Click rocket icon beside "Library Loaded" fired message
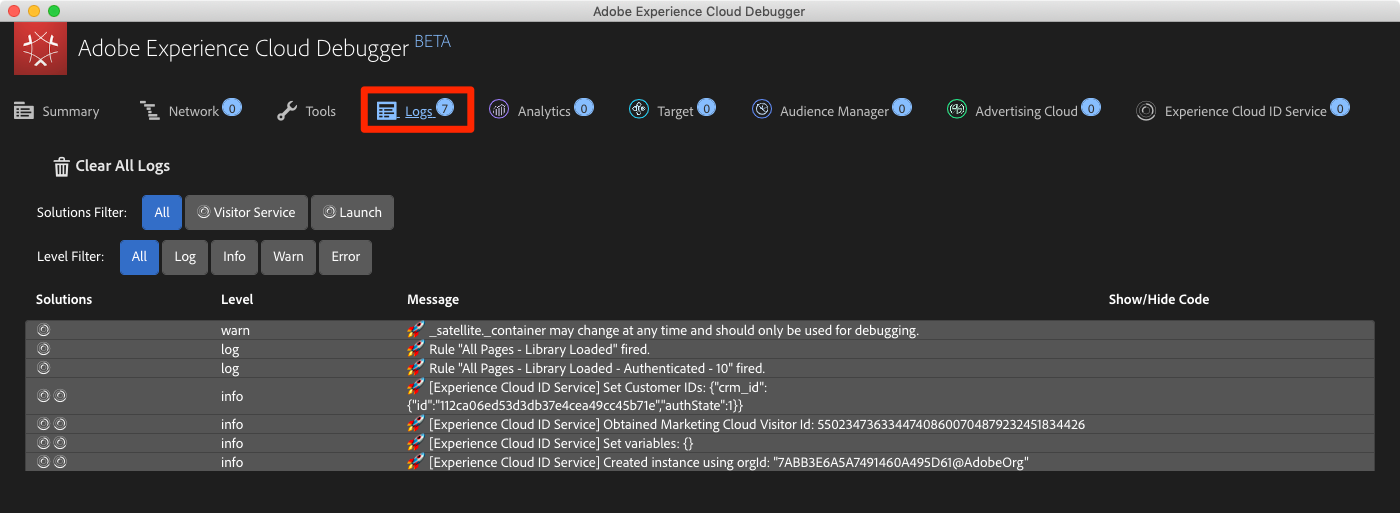Image resolution: width=1400 pixels, height=513 pixels. click(x=416, y=349)
